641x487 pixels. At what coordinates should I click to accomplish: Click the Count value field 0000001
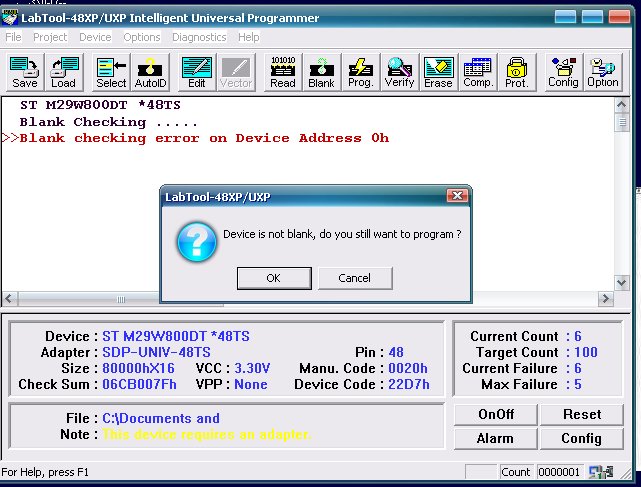(x=559, y=472)
